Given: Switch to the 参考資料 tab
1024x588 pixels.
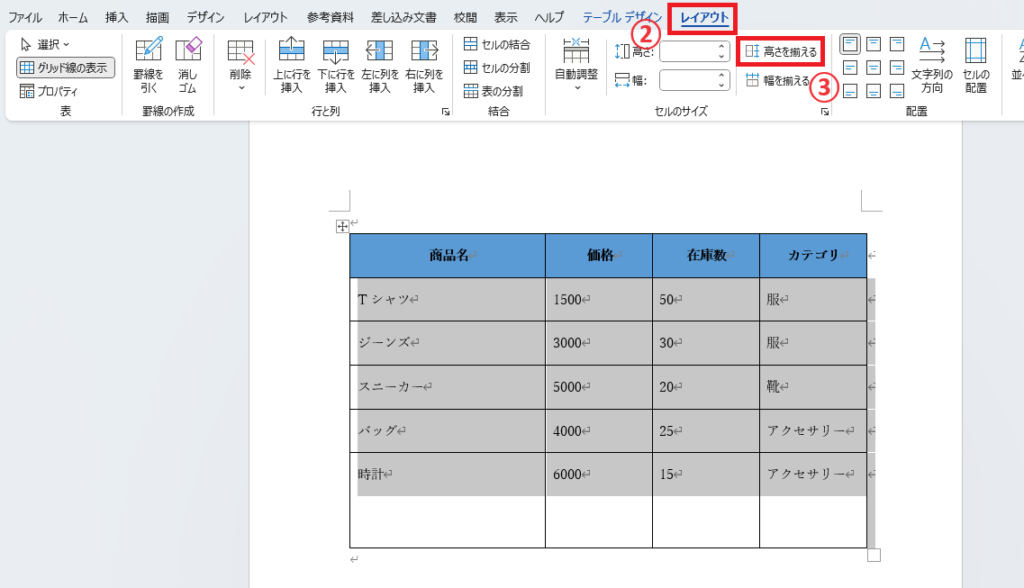Looking at the screenshot, I should pos(330,18).
